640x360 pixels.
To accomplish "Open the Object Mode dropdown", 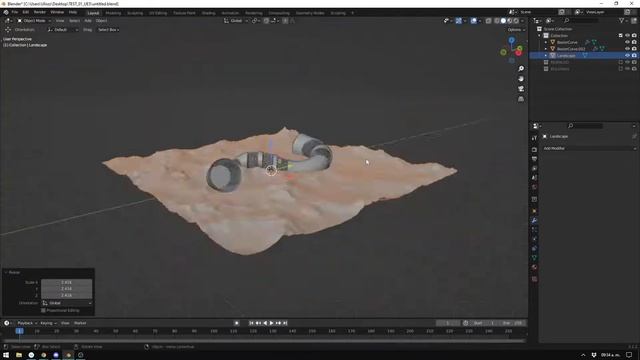I will tap(34, 20).
